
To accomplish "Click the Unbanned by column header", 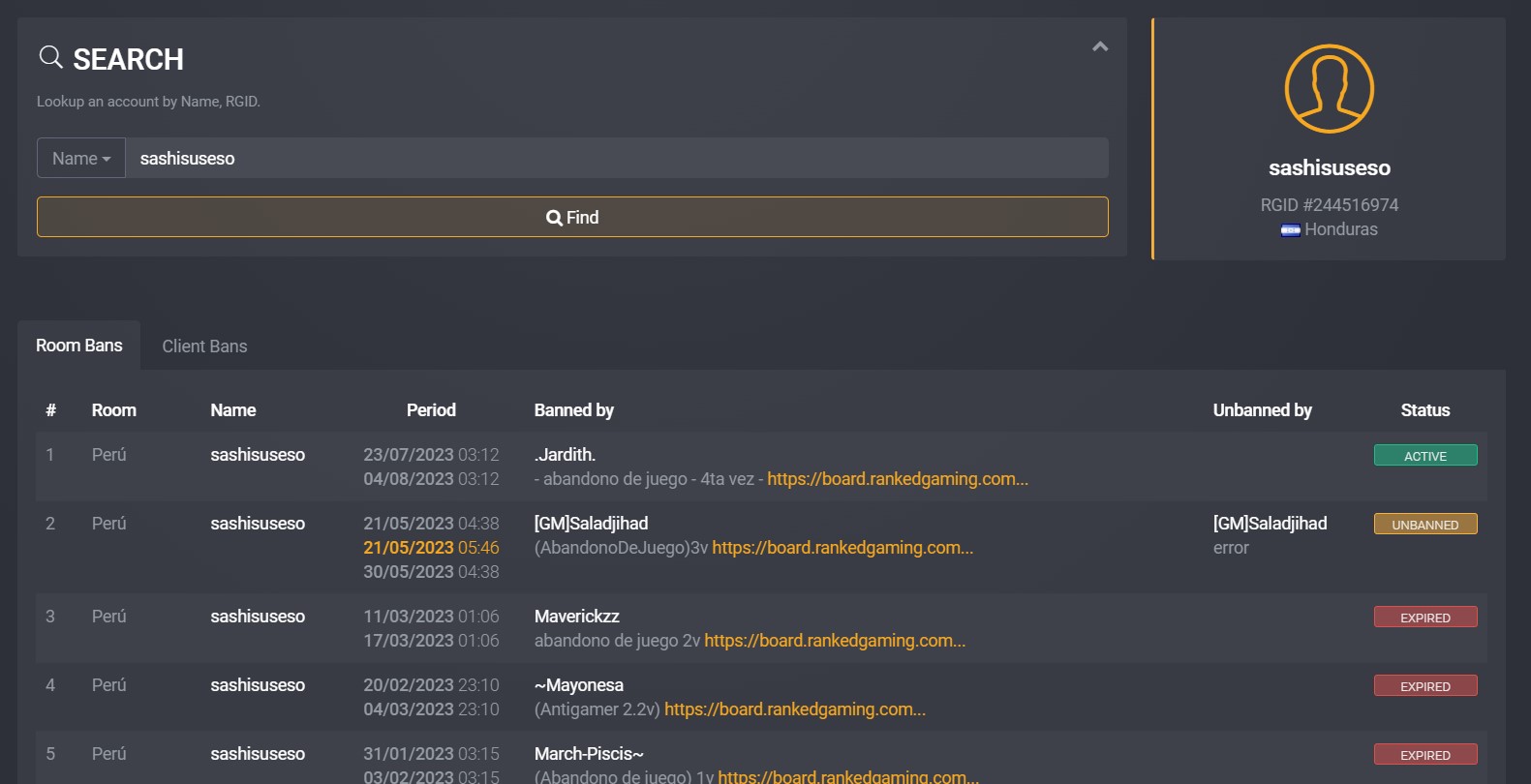I will [1262, 410].
